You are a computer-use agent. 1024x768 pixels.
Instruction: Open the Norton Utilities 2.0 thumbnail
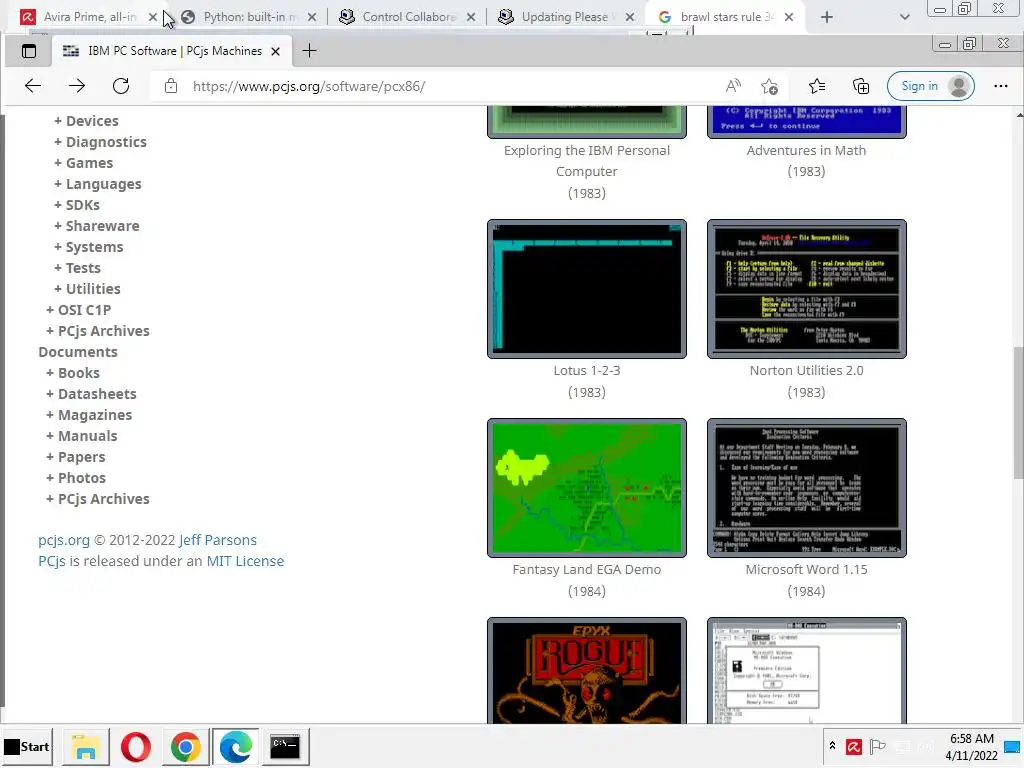point(807,289)
